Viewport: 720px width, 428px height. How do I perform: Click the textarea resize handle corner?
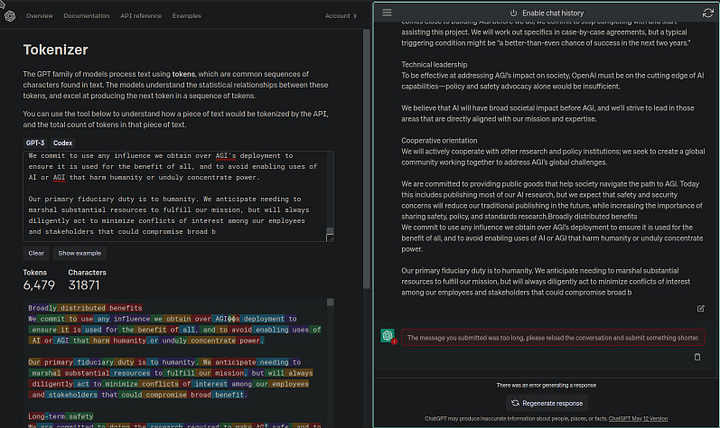click(x=330, y=237)
